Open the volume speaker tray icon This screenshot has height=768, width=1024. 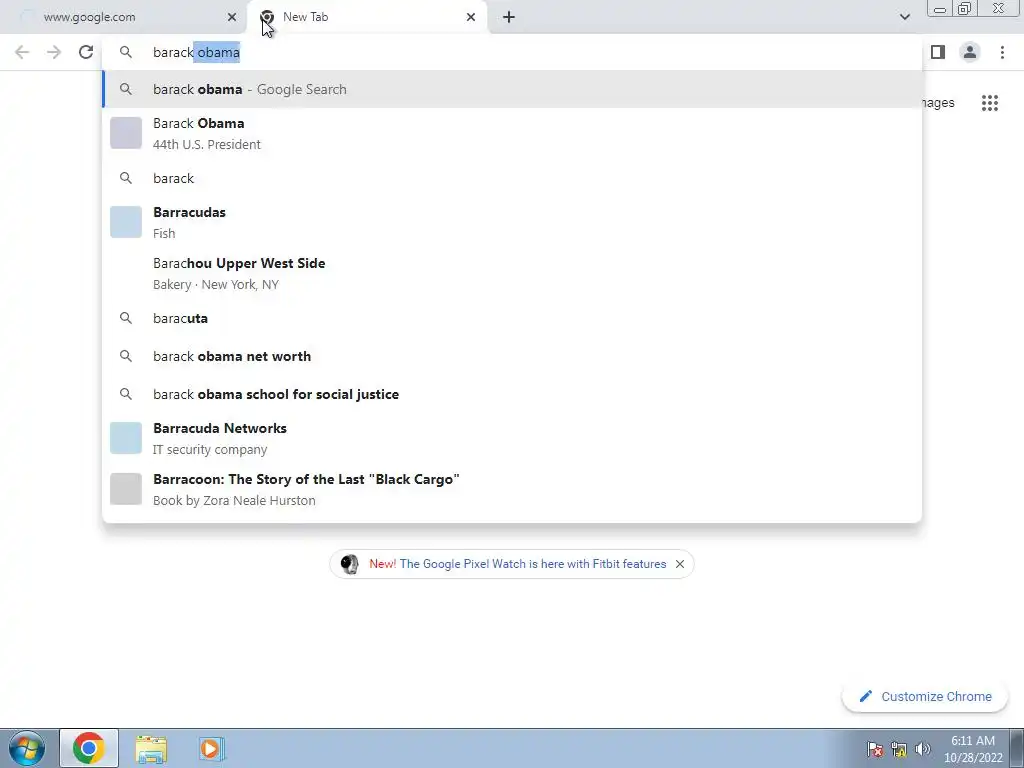pos(922,749)
